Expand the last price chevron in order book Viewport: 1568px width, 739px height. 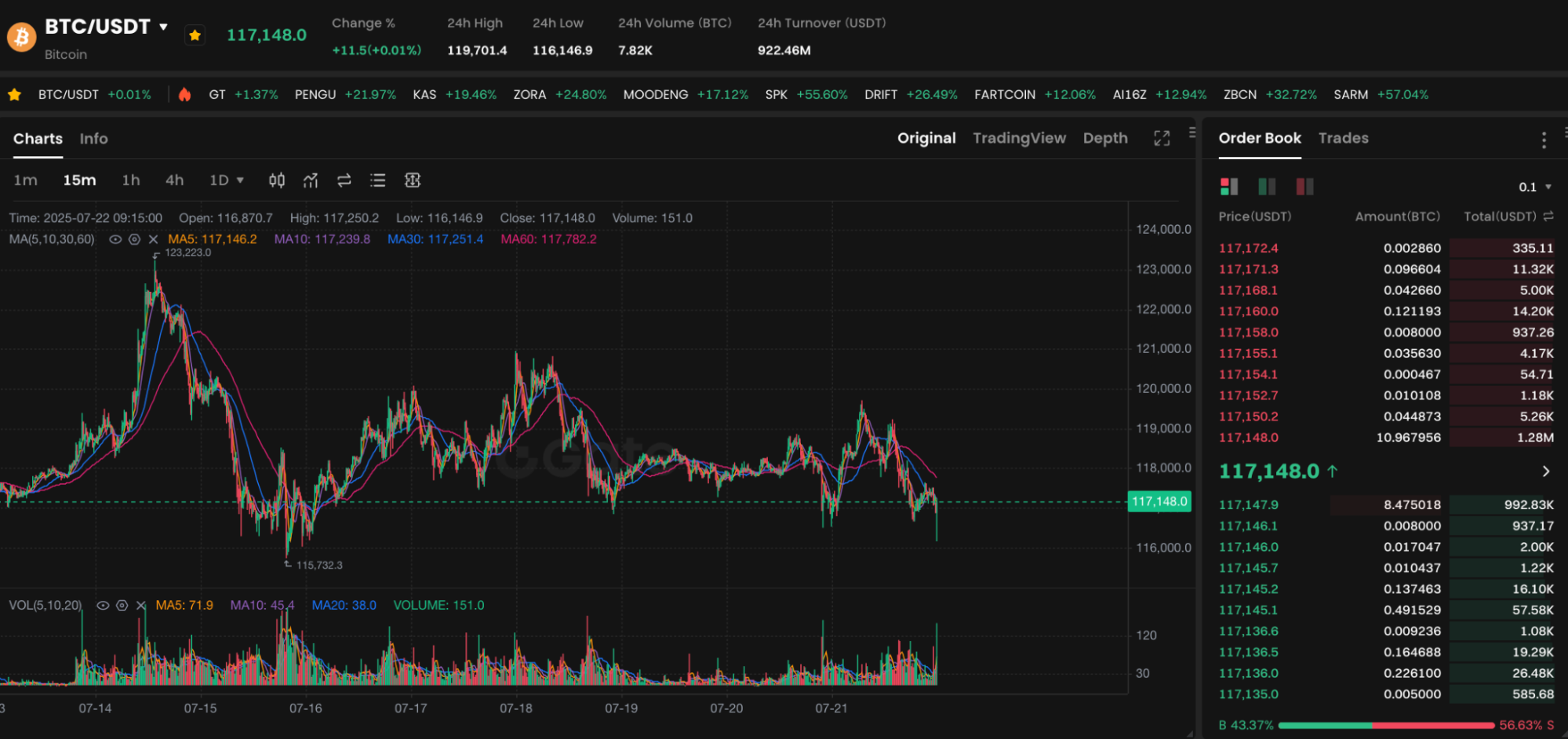pos(1546,471)
